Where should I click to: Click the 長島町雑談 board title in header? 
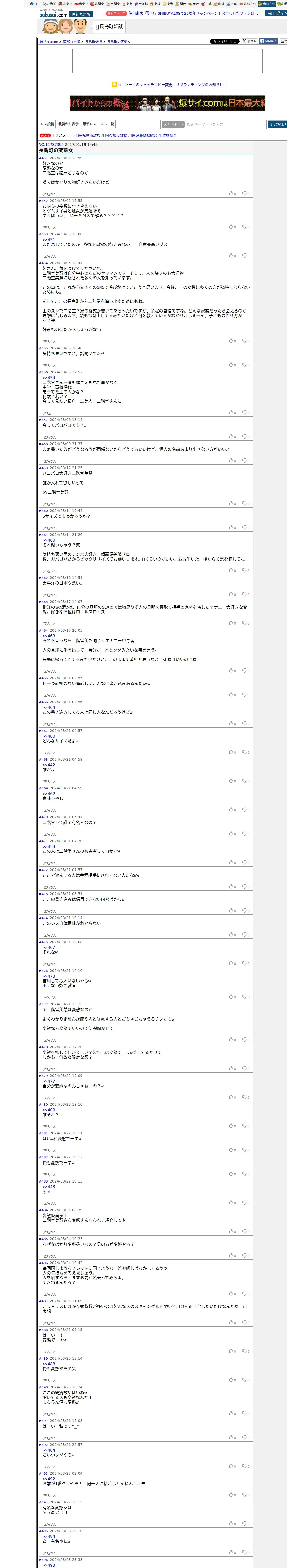point(109,27)
